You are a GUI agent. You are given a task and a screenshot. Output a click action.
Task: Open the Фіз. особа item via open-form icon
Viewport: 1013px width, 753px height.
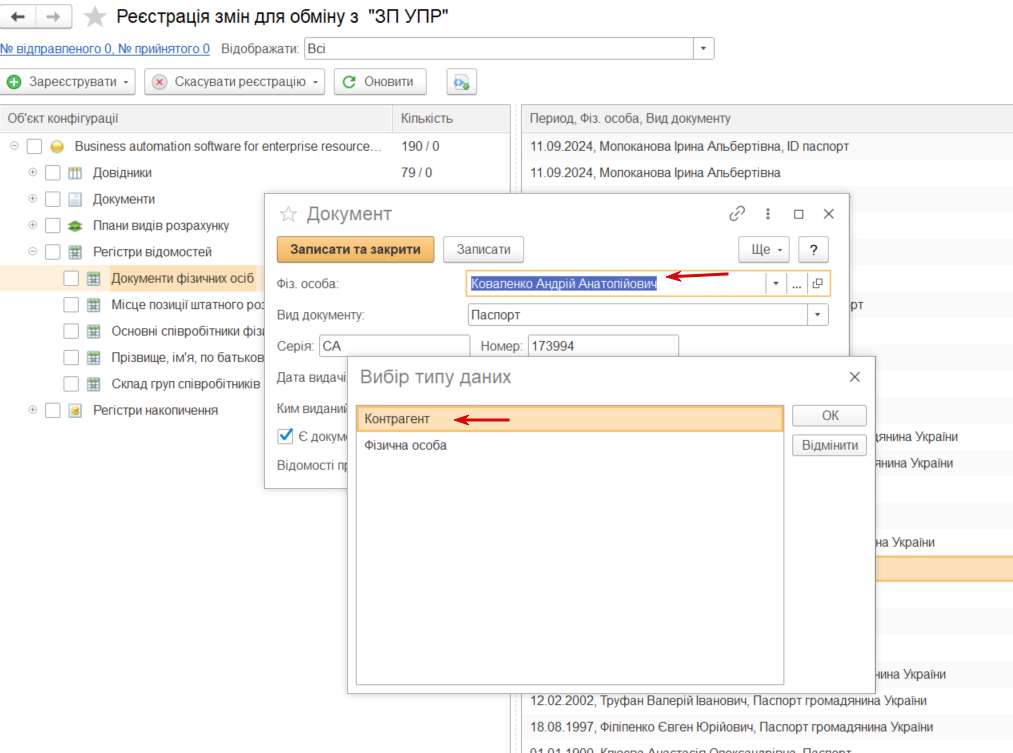click(817, 284)
